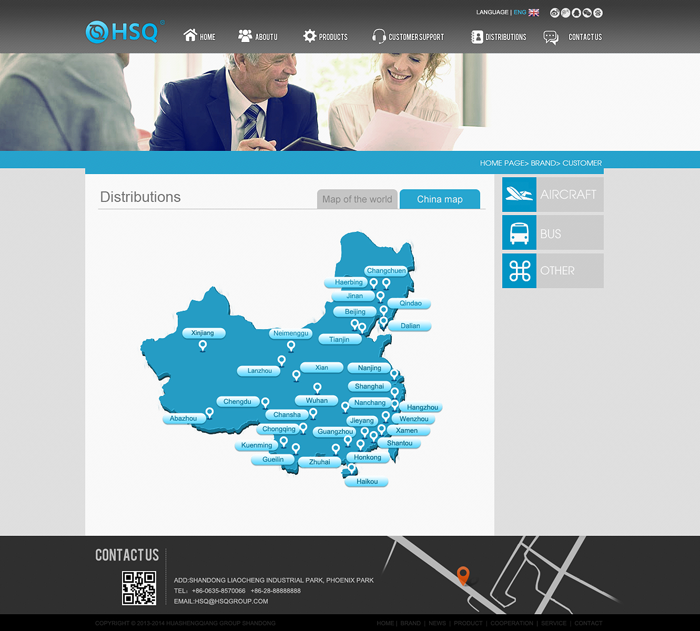Viewport: 700px width, 631px height.
Task: Select the Shanghai label on the map
Action: coord(369,386)
